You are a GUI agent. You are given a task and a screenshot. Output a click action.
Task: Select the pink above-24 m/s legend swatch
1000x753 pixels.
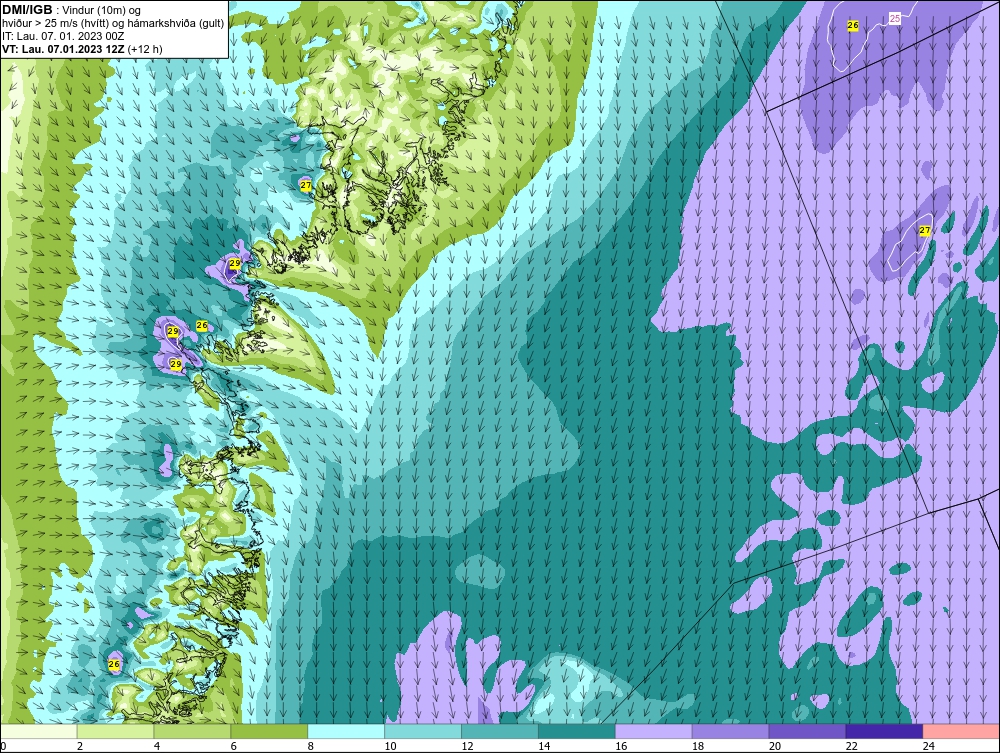click(x=962, y=731)
